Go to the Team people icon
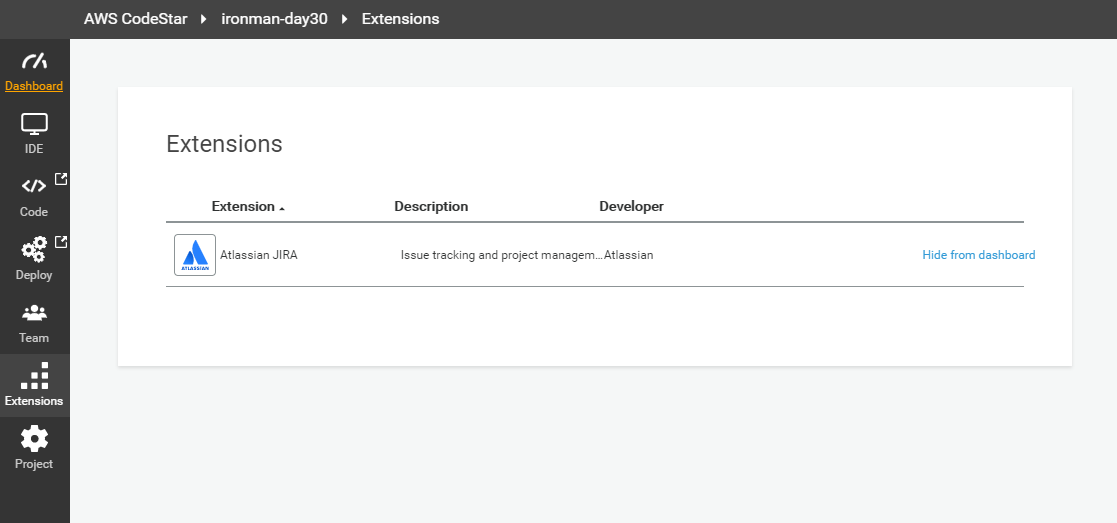Screen dimensions: 1117x523 34,313
